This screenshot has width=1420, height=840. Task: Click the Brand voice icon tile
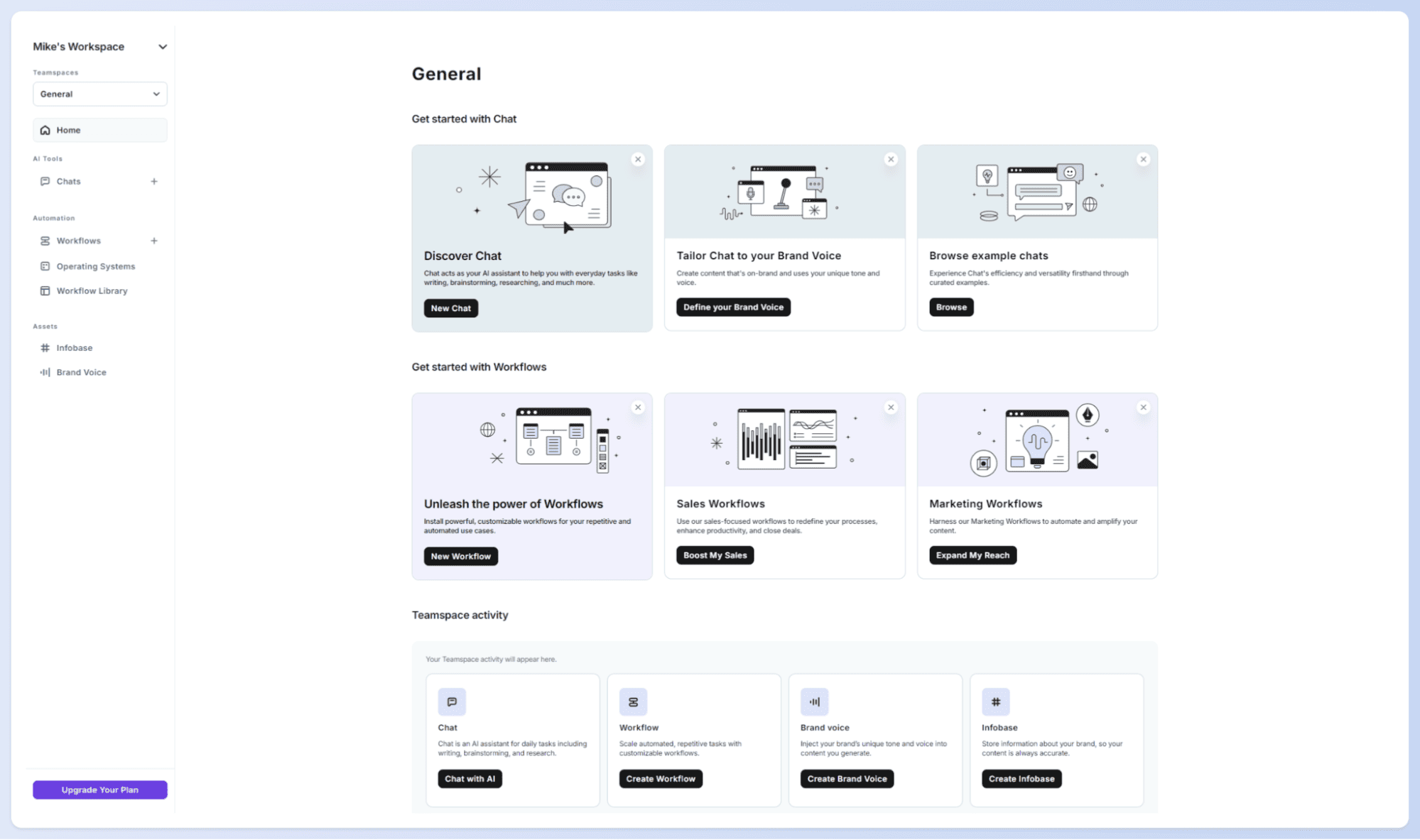[814, 702]
